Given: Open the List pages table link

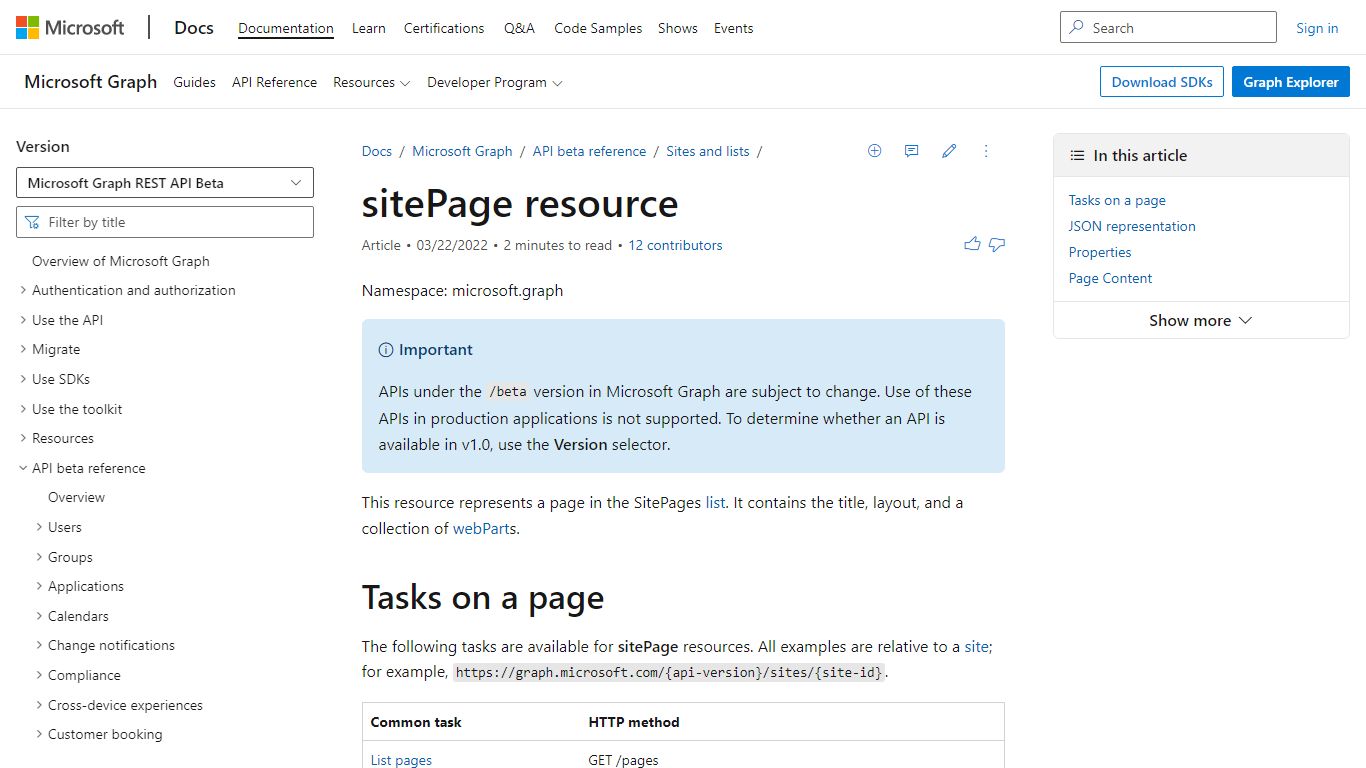Looking at the screenshot, I should (401, 760).
